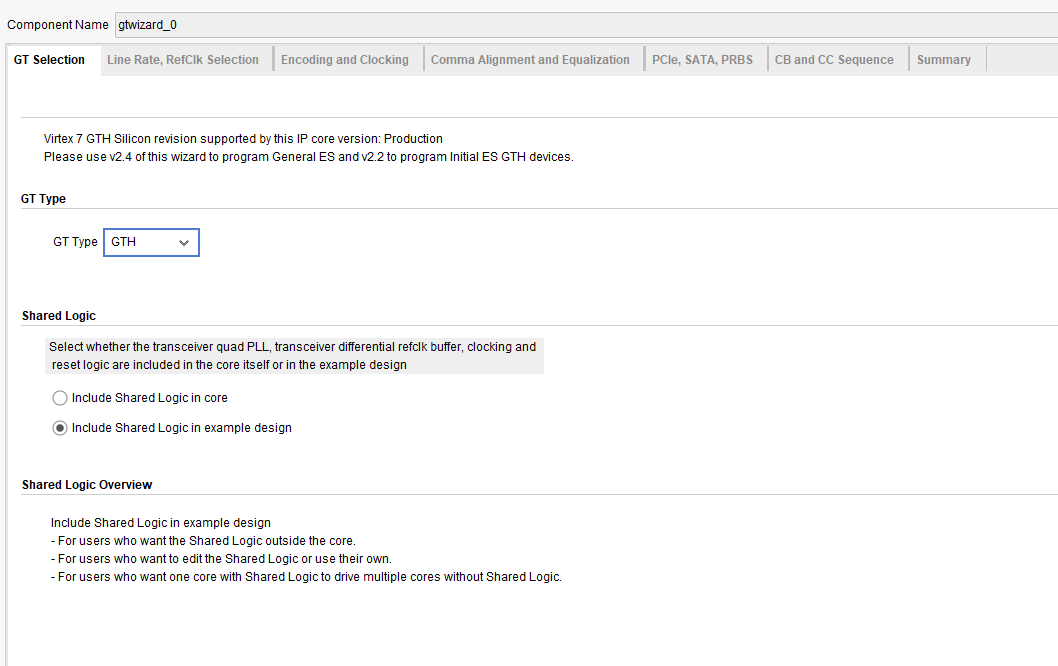Screen dimensions: 1058x666
Task: Click the Shared Logic section heading
Action: [59, 316]
